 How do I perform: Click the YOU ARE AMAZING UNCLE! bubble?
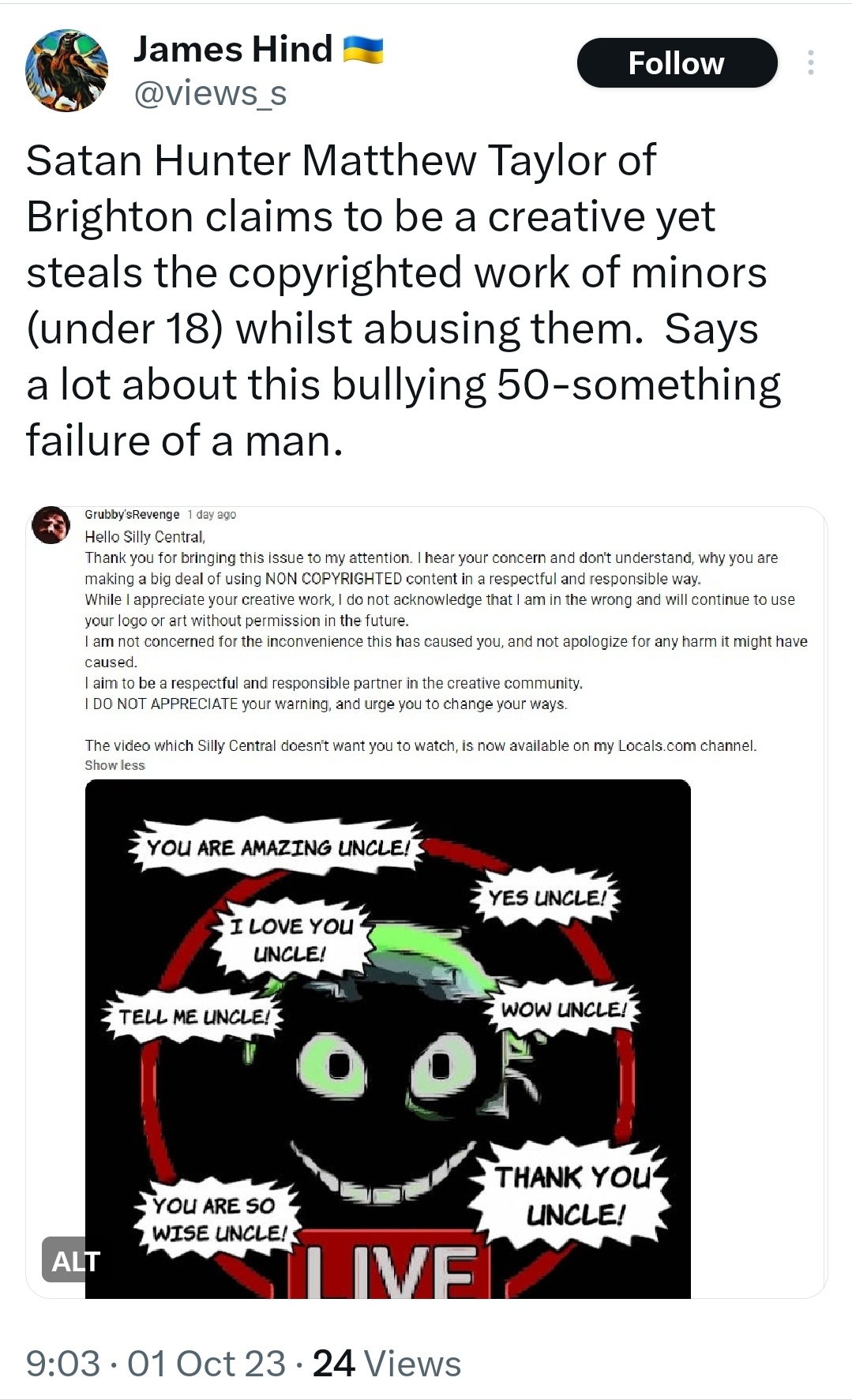pyautogui.click(x=279, y=847)
